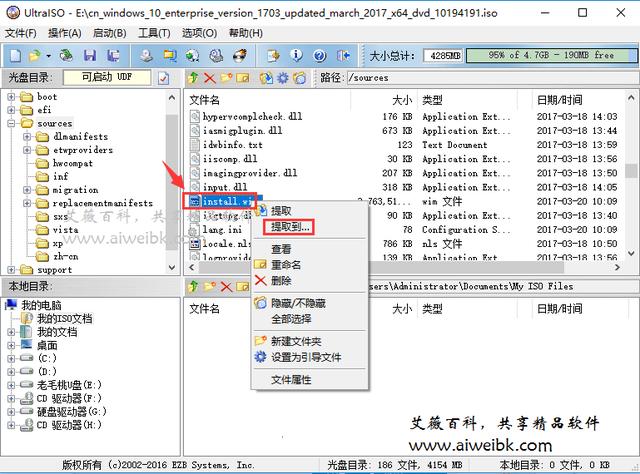Screen dimensions: 640x474
Task: Expand the support folder node
Action: point(11,270)
